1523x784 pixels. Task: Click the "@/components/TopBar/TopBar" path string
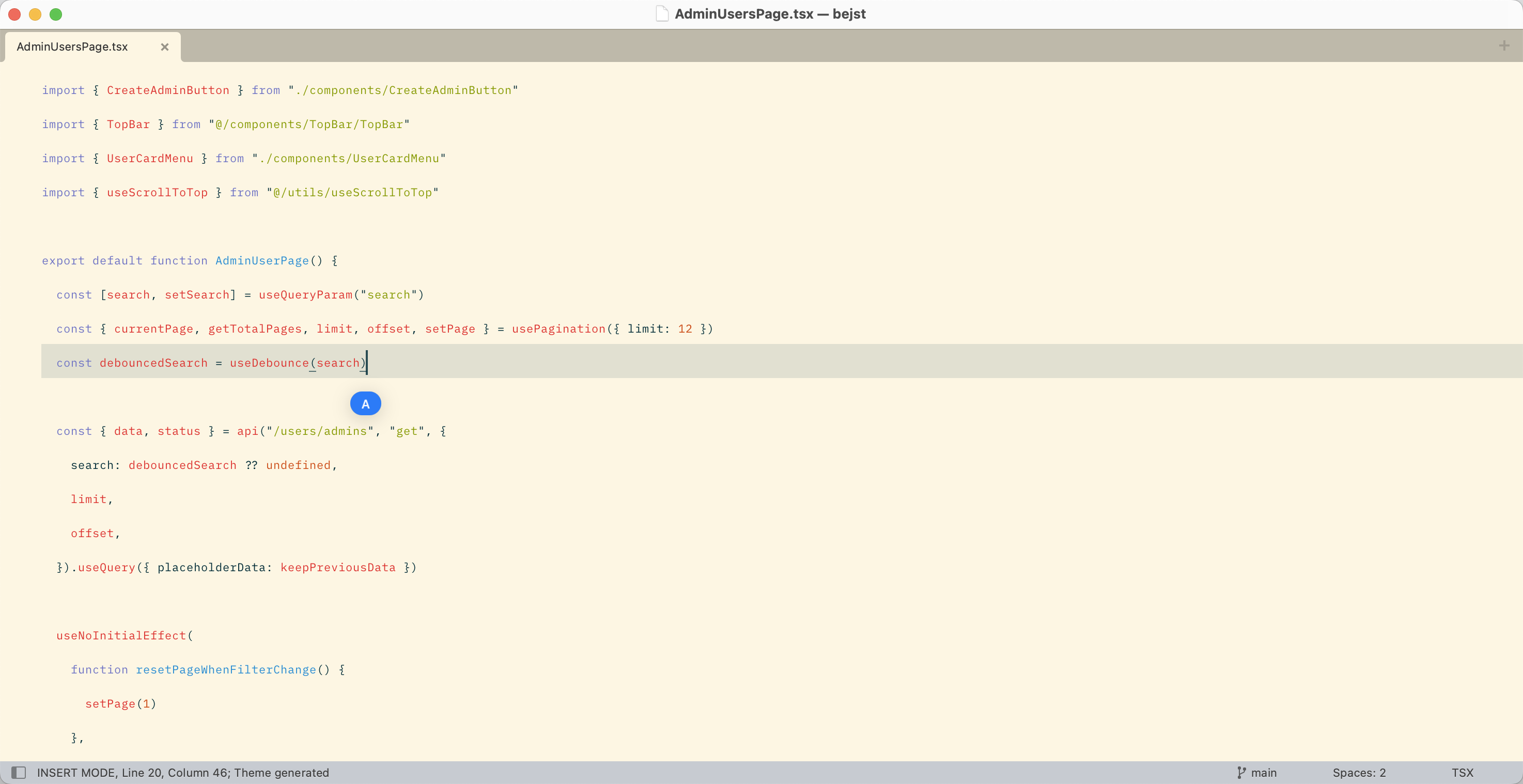pos(308,124)
